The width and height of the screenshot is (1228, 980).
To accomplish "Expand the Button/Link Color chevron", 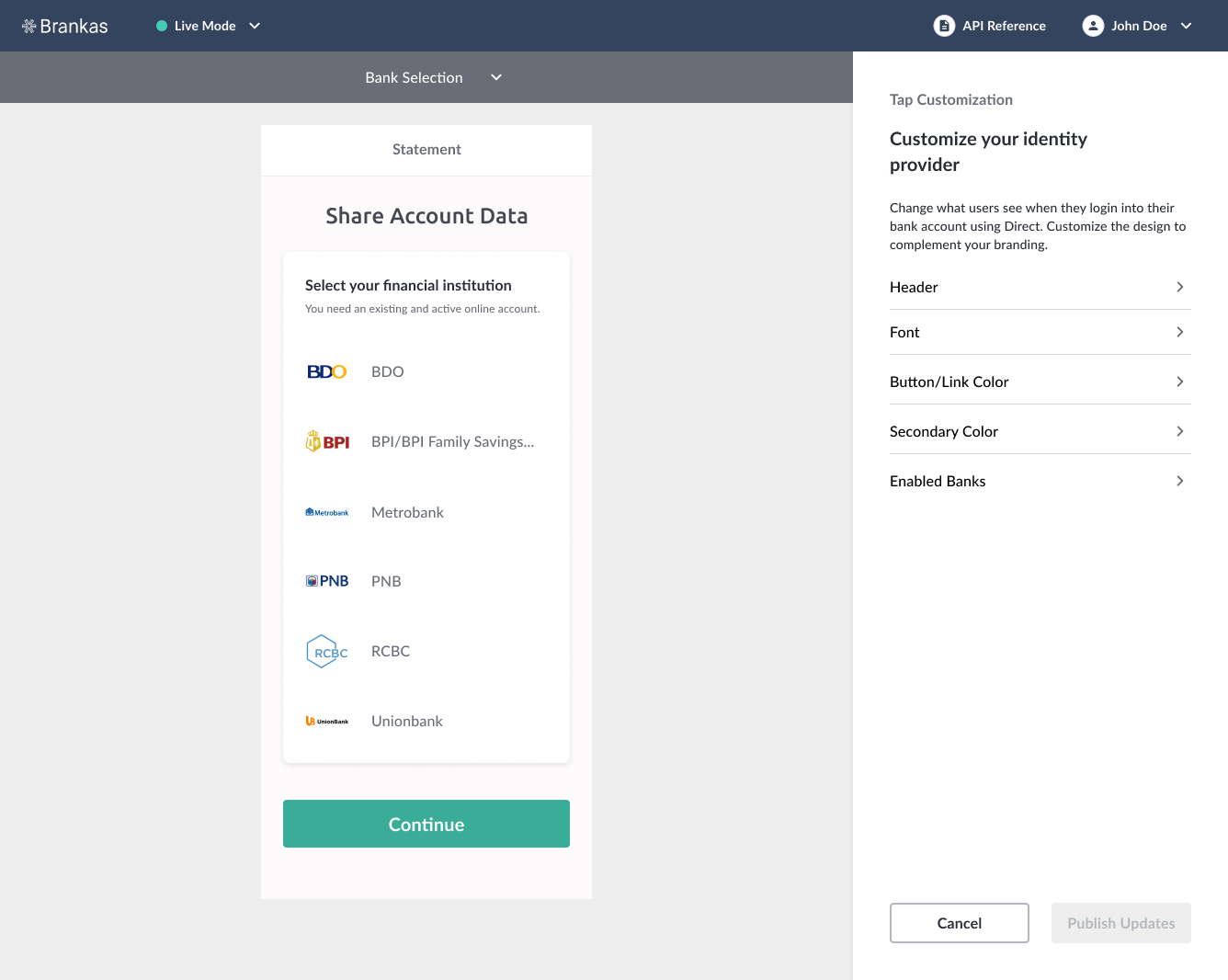I will (1180, 382).
